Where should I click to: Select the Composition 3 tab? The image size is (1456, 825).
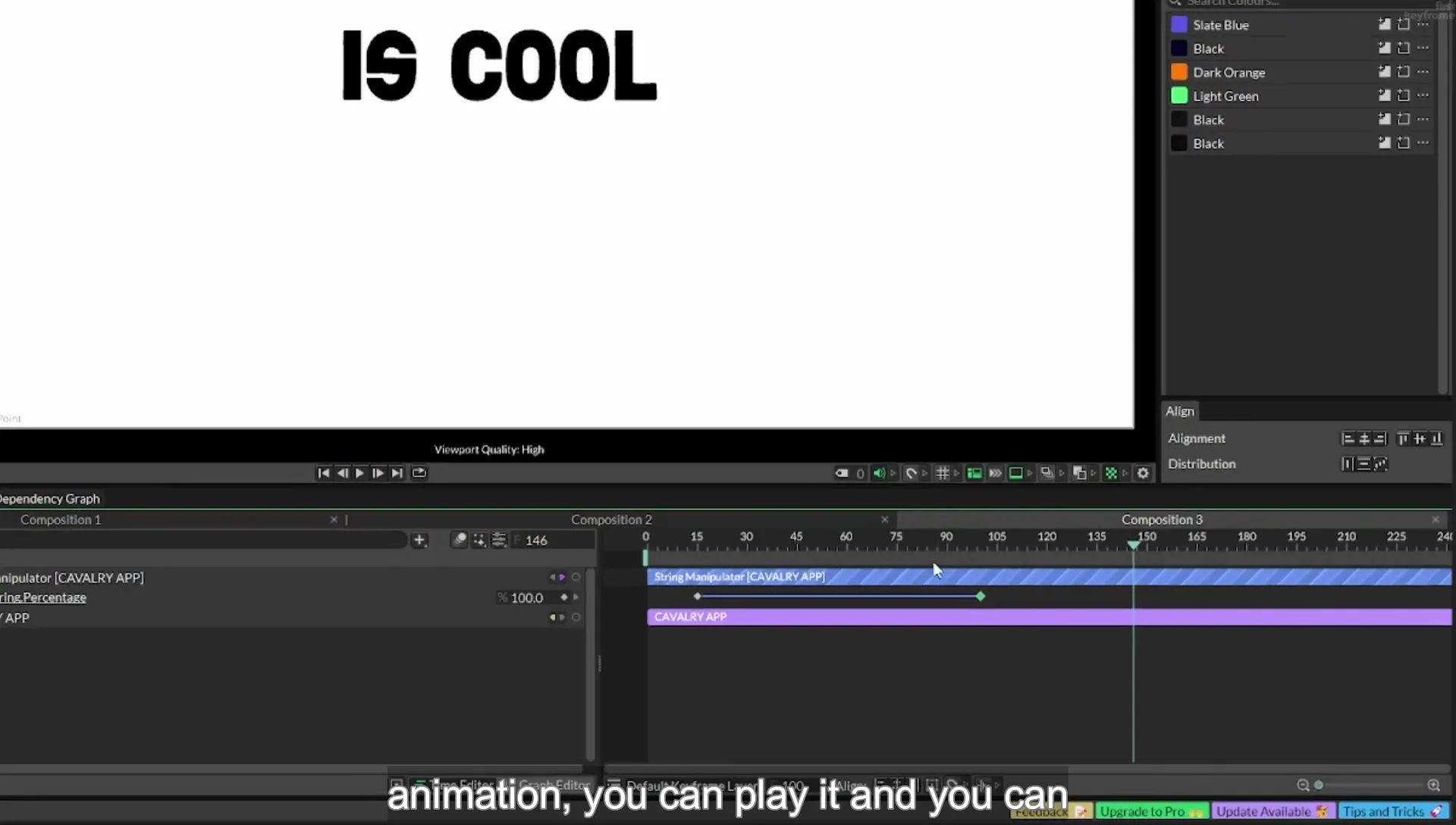click(x=1162, y=519)
